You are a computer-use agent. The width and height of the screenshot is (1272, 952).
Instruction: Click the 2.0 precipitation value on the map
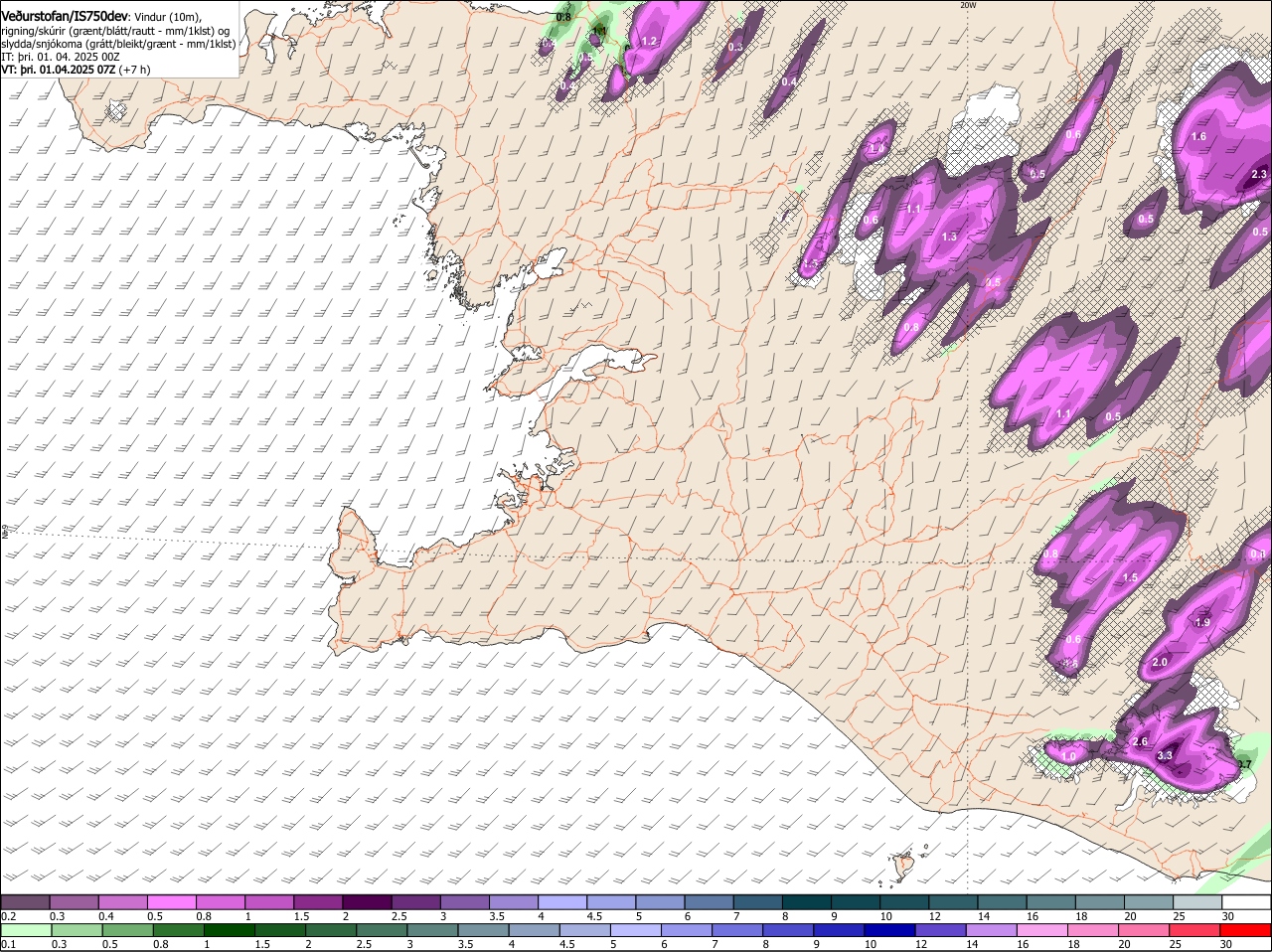[x=1160, y=663]
